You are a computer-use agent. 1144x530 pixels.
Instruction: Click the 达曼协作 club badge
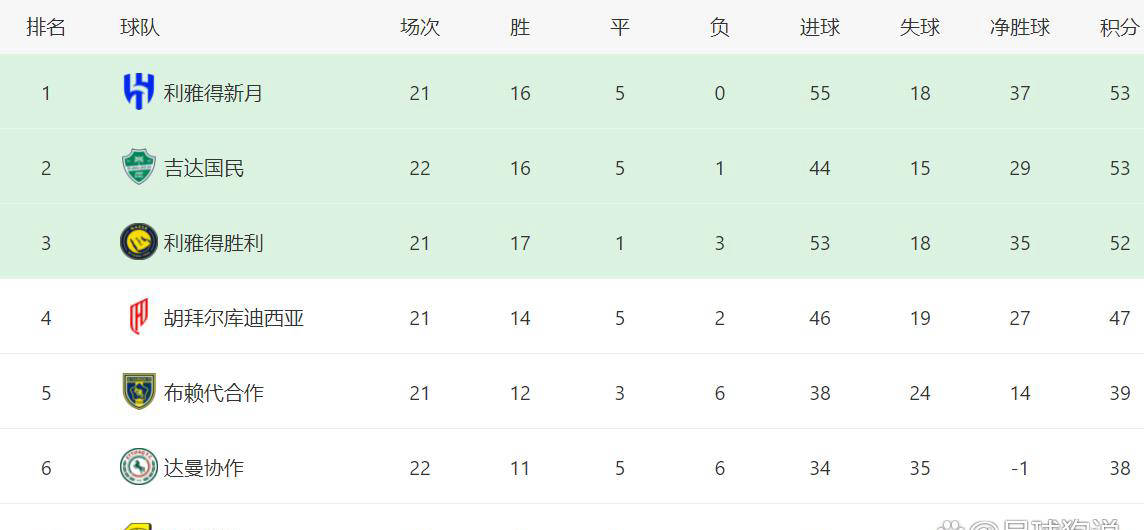[138, 467]
